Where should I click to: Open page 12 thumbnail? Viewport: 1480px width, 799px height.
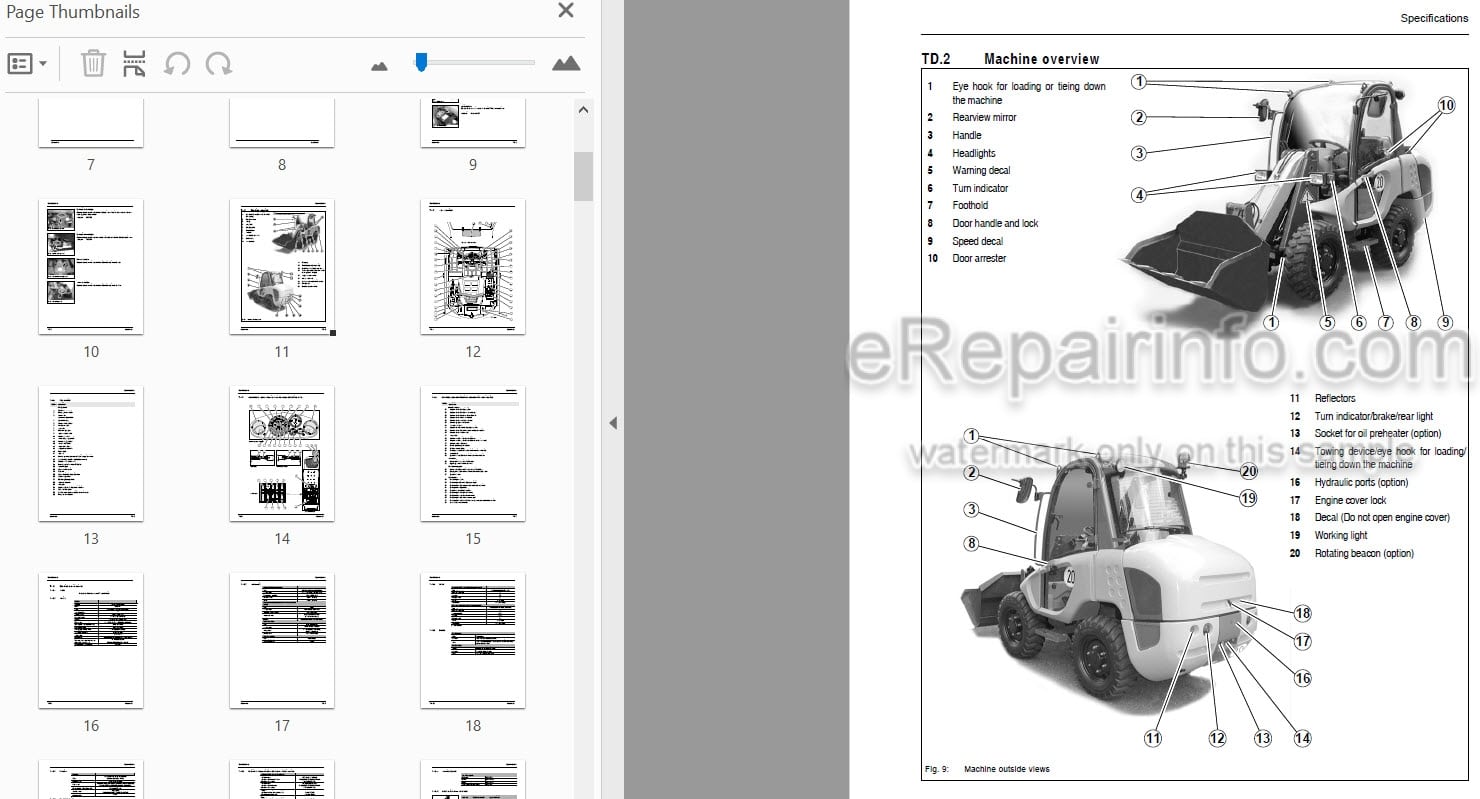pos(473,266)
